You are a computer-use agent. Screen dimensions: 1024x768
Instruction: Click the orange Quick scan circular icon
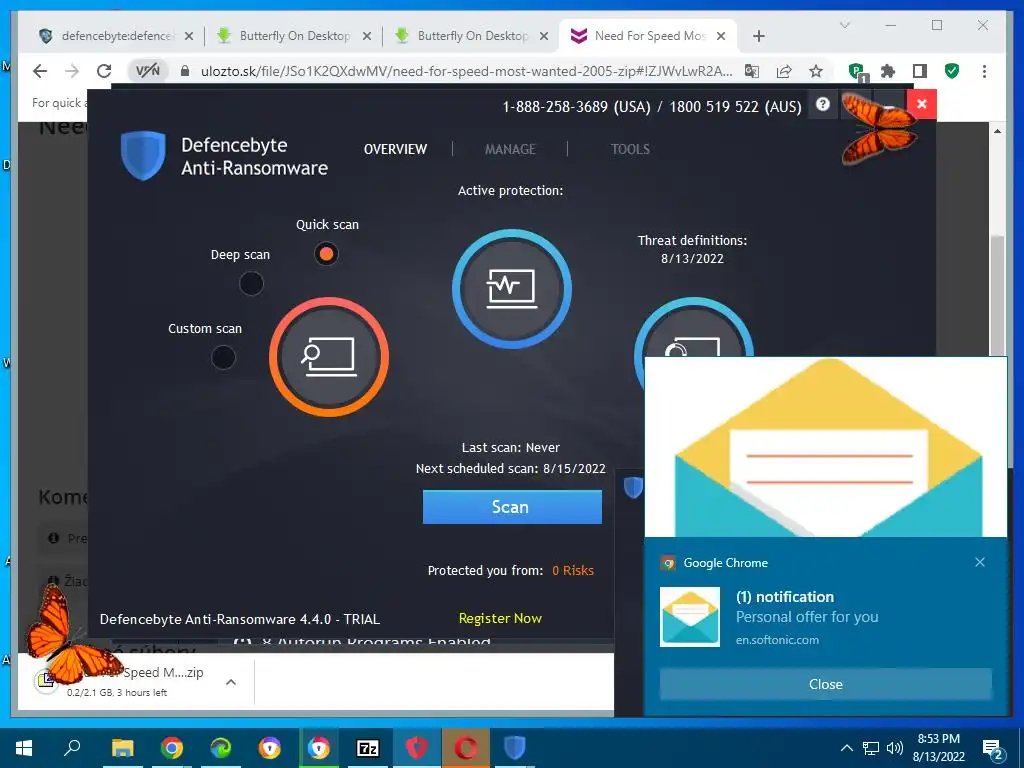pyautogui.click(x=328, y=357)
